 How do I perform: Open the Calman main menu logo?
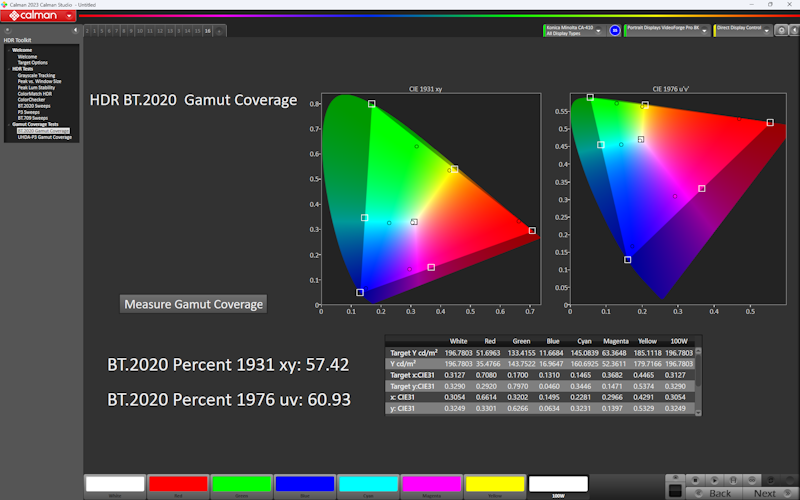pyautogui.click(x=34, y=16)
